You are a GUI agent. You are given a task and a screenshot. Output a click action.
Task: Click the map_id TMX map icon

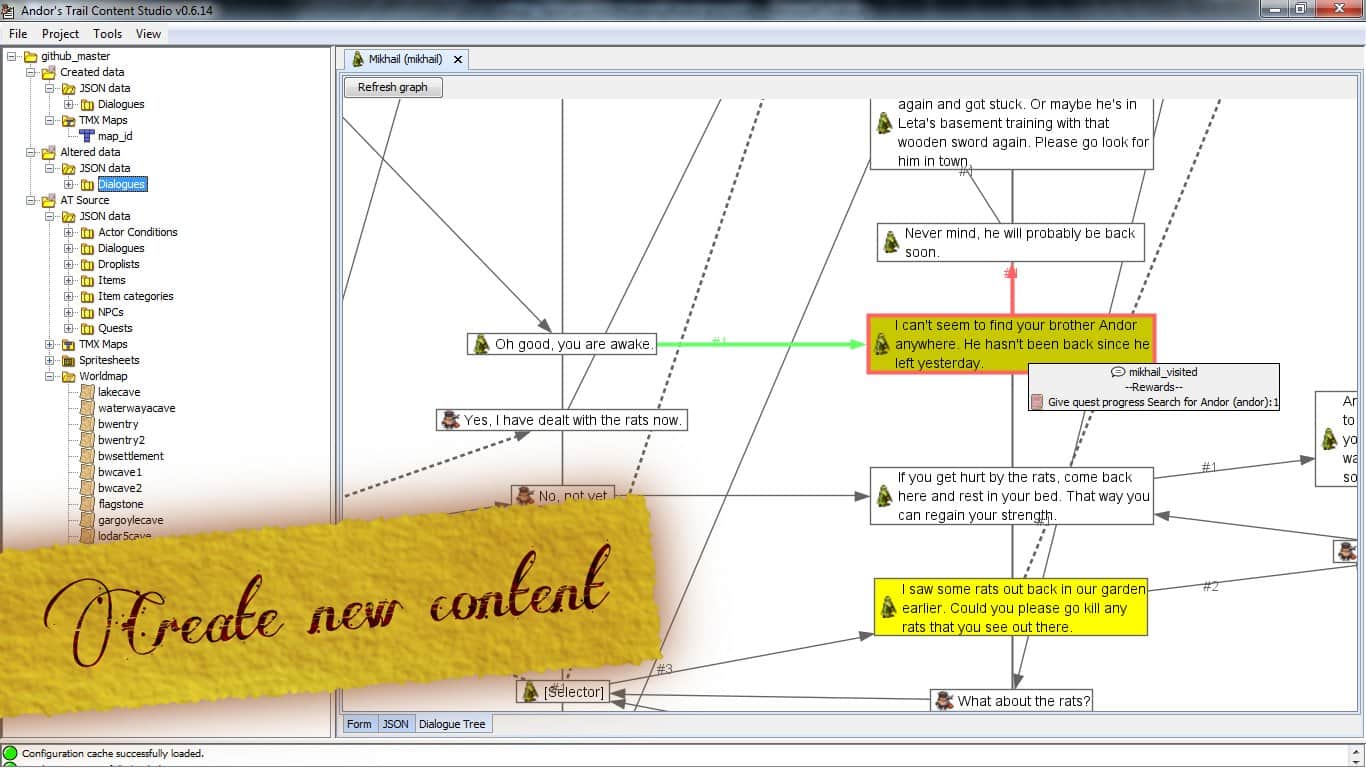point(87,136)
